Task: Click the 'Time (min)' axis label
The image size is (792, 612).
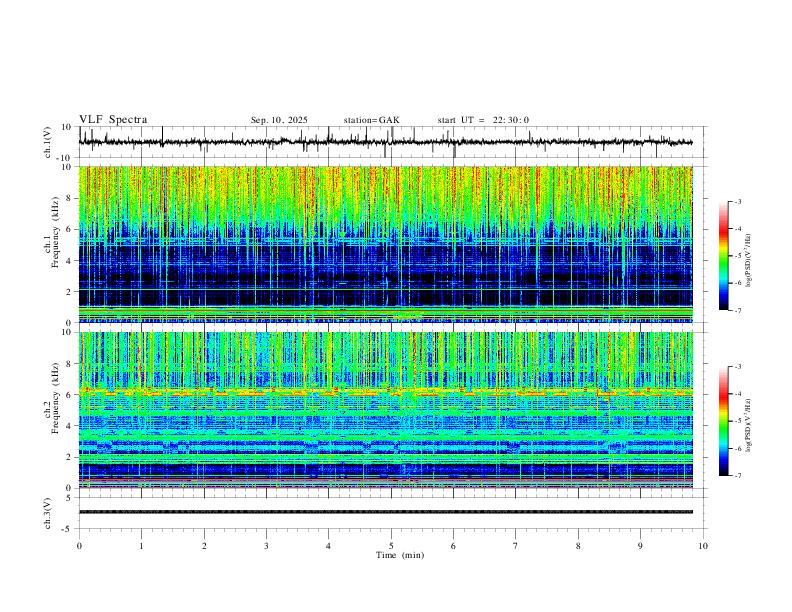Action: pyautogui.click(x=400, y=555)
